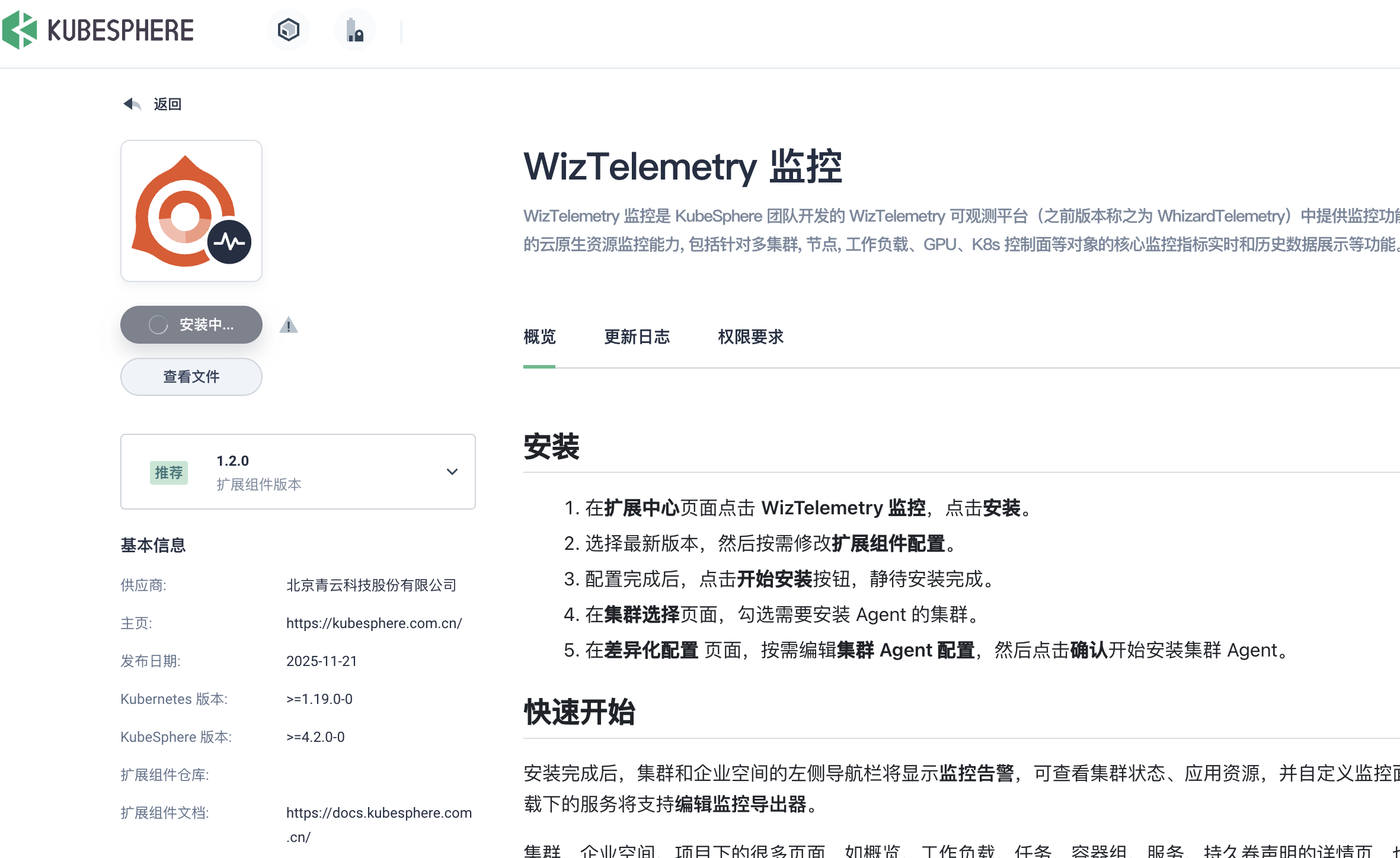
Task: Open the docs.kubesphere.com.cn documentation link
Action: [379, 813]
